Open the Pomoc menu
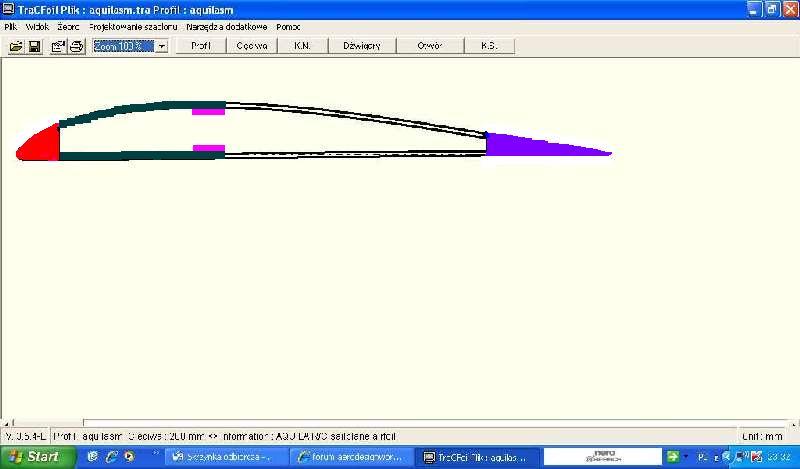 click(x=288, y=27)
